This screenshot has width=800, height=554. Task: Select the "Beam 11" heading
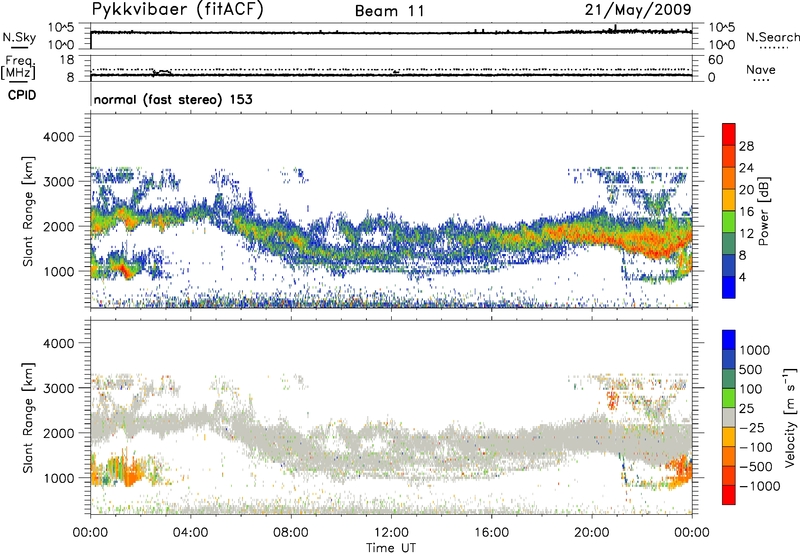(x=390, y=11)
